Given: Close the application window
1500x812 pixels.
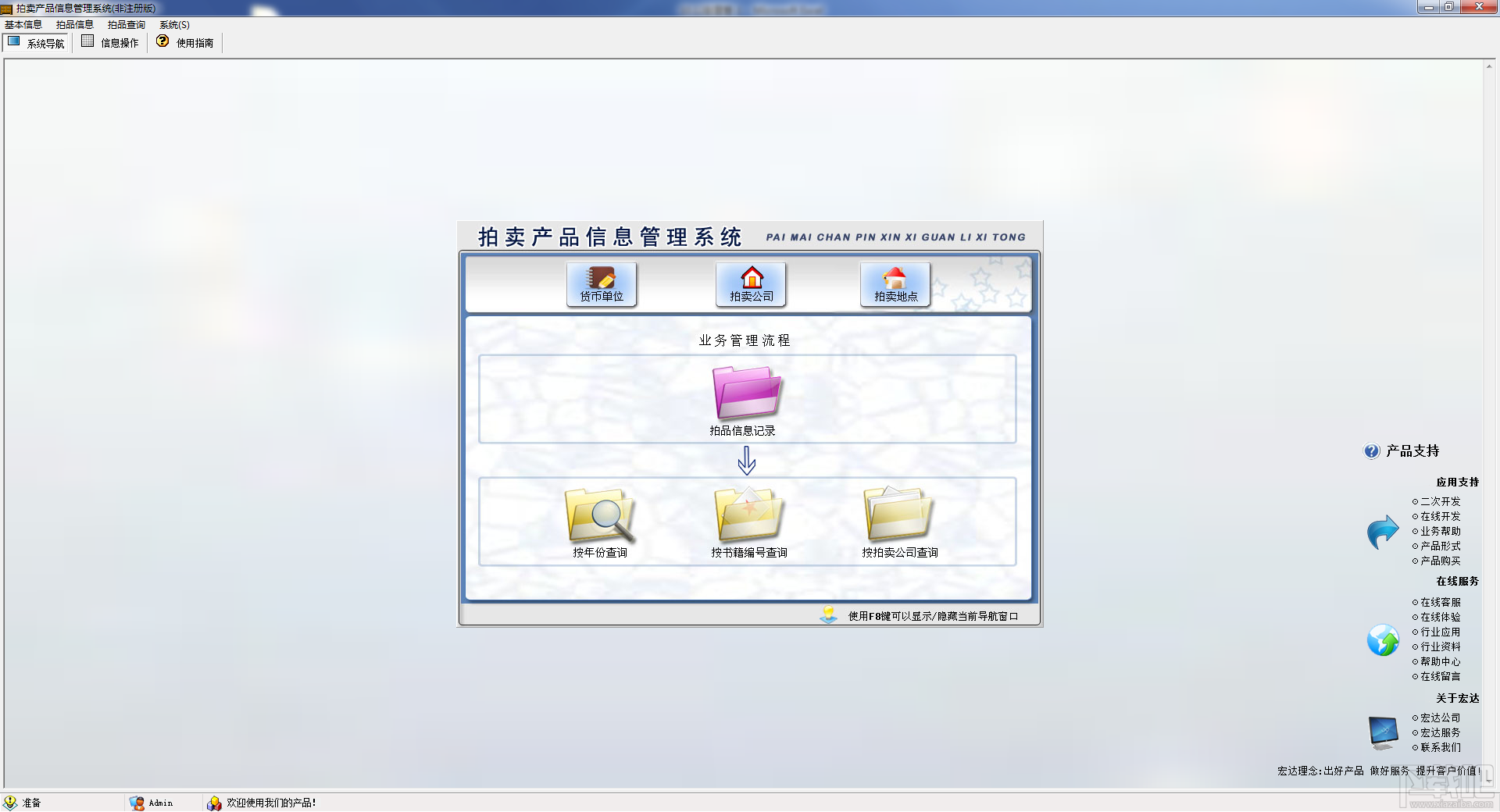Looking at the screenshot, I should (x=1479, y=7).
